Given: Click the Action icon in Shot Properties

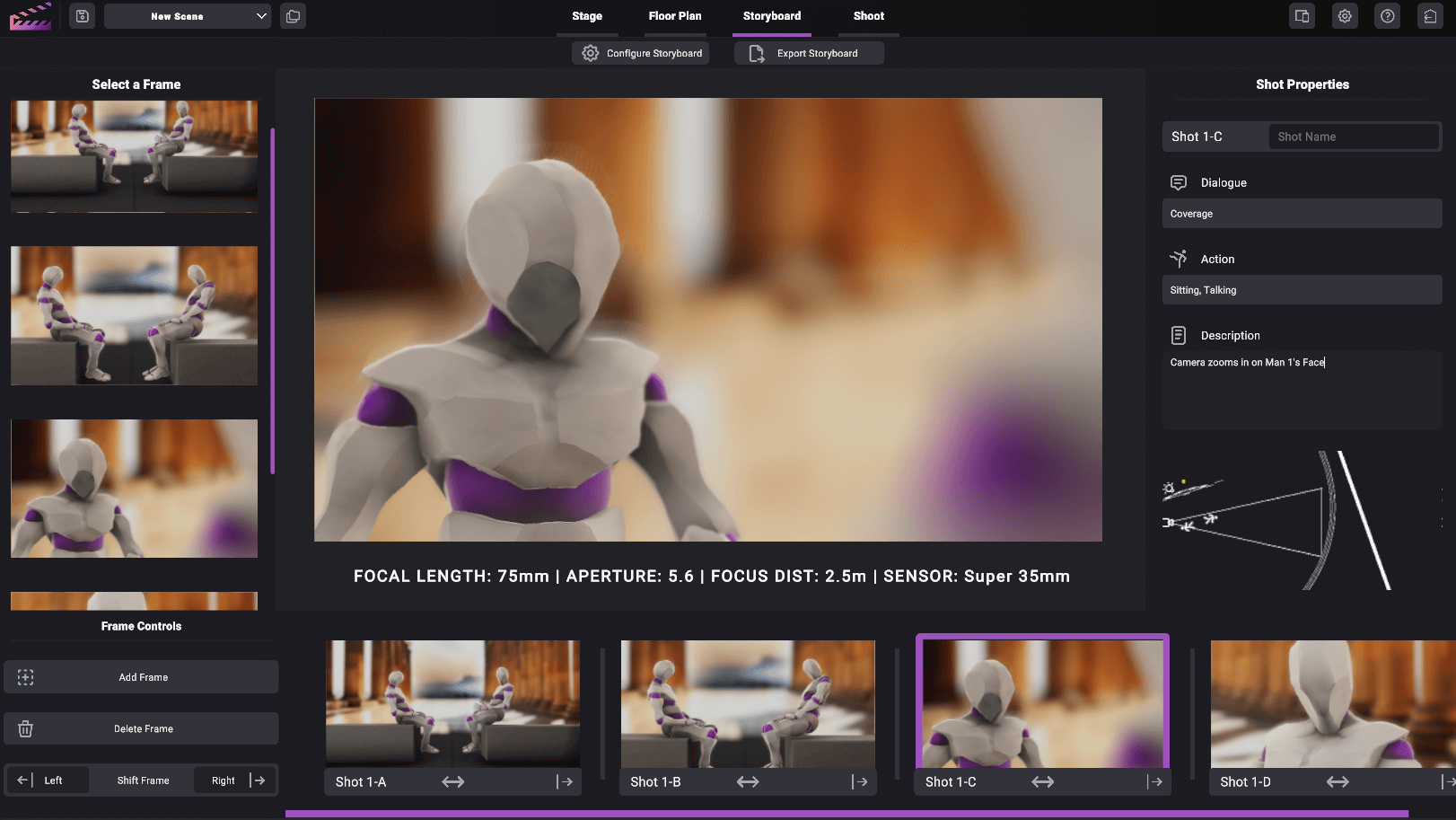Looking at the screenshot, I should tap(1179, 258).
